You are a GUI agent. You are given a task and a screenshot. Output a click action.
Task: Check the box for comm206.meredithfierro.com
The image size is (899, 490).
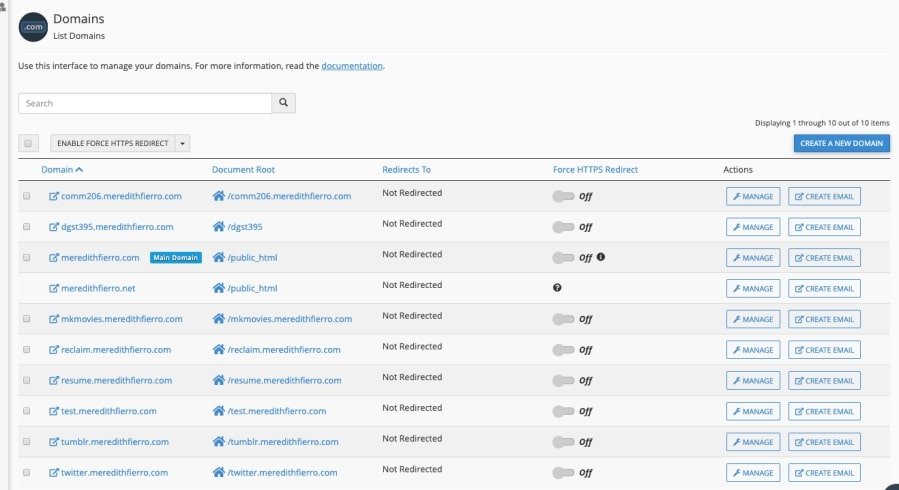click(26, 196)
